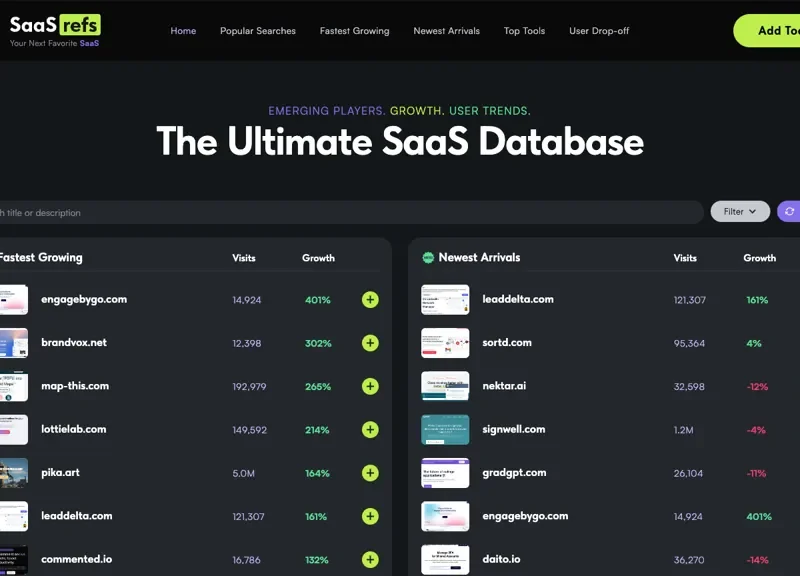This screenshot has width=800, height=576.
Task: Click the green Newest Arrivals badge icon
Action: [x=428, y=258]
